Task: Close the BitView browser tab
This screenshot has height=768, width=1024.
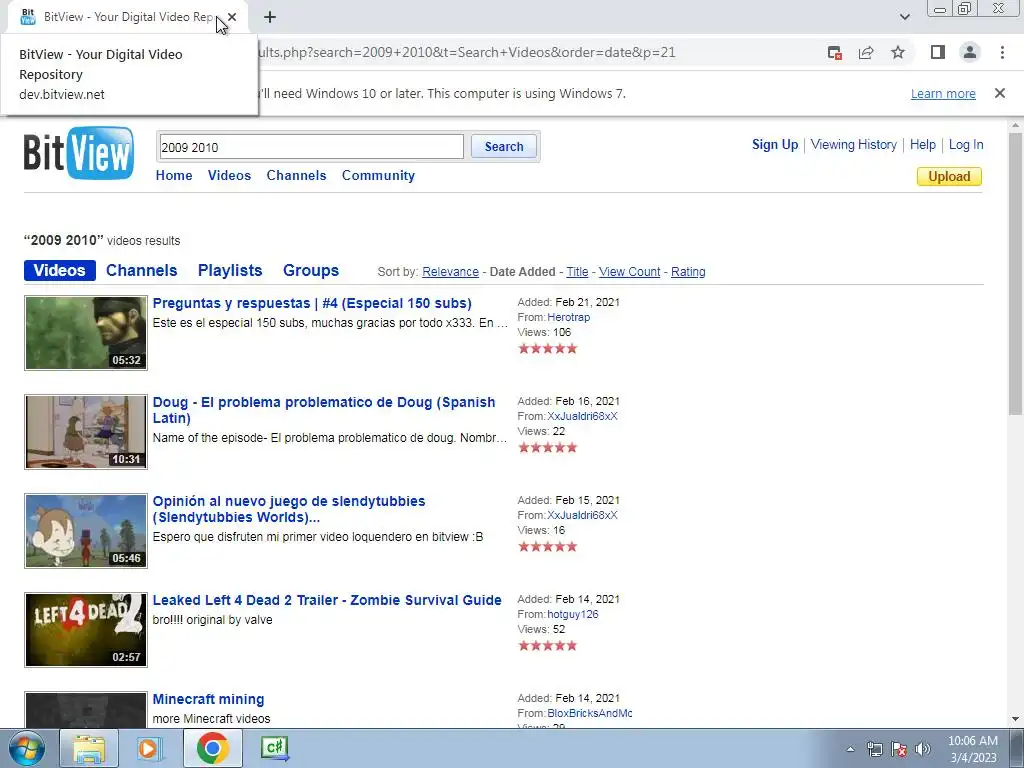Action: pyautogui.click(x=232, y=17)
